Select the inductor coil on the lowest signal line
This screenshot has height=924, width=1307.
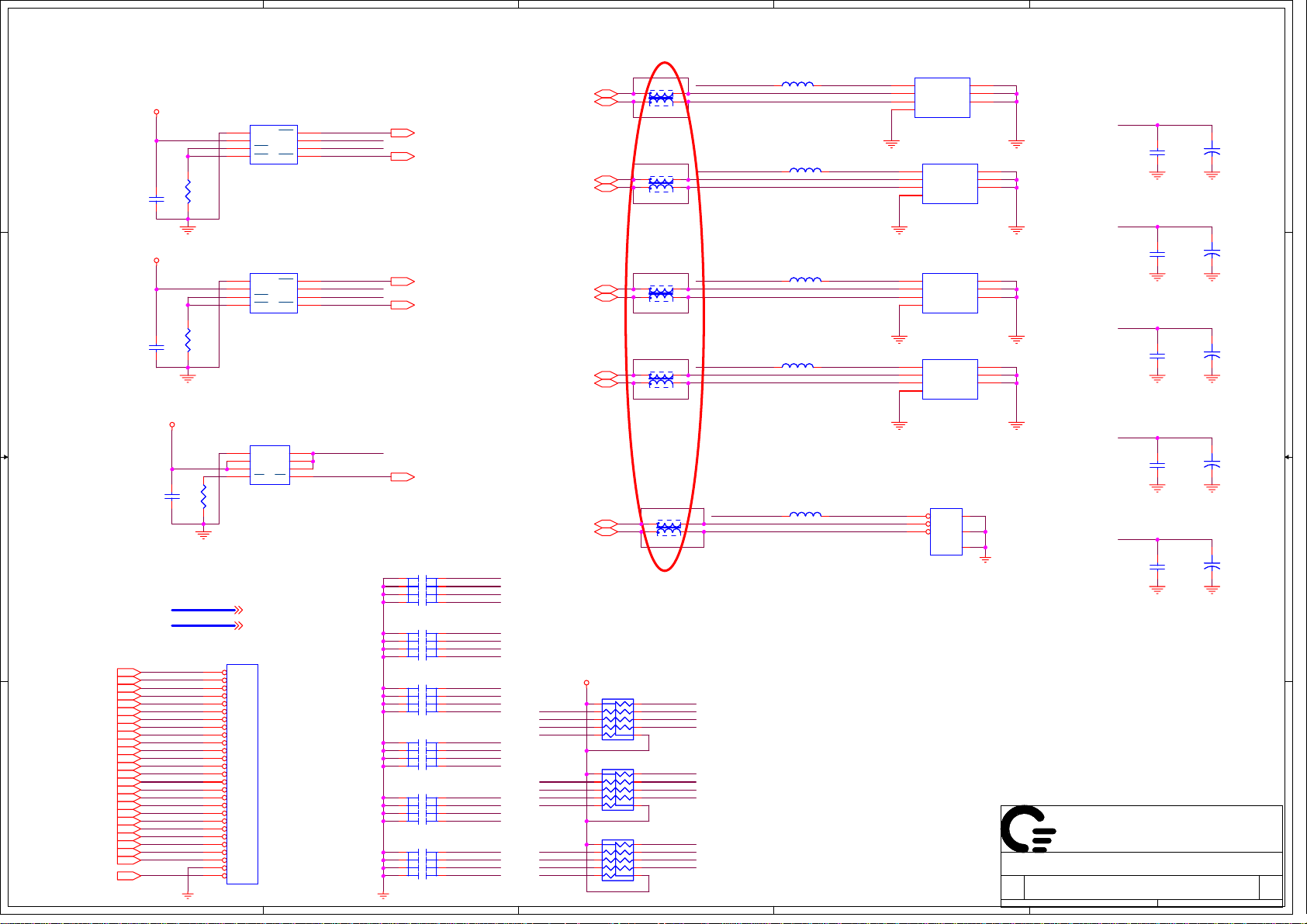(x=805, y=514)
